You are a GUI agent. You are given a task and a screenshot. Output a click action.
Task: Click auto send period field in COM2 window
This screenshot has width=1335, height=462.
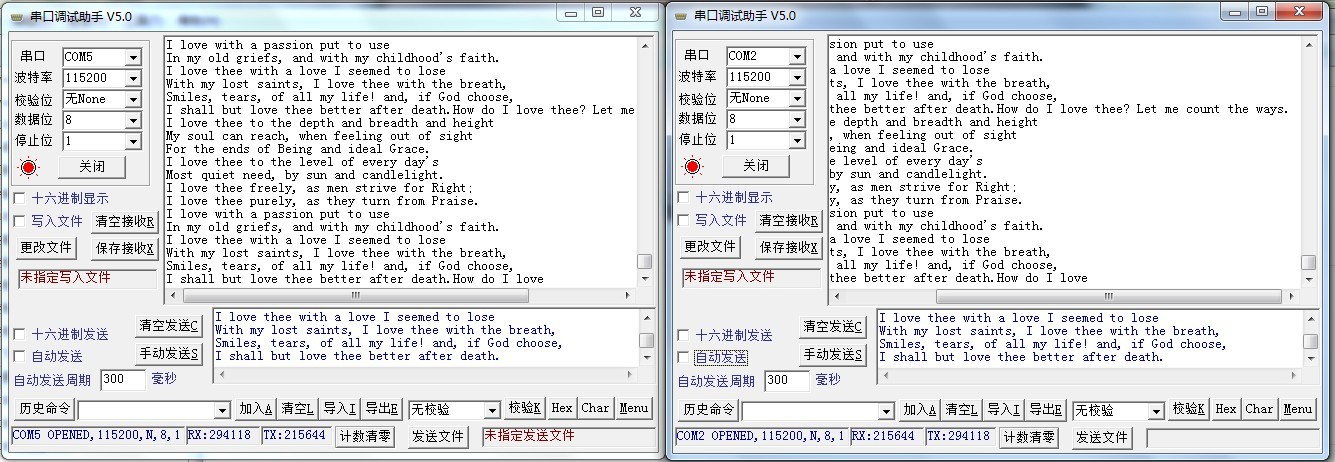coord(787,380)
